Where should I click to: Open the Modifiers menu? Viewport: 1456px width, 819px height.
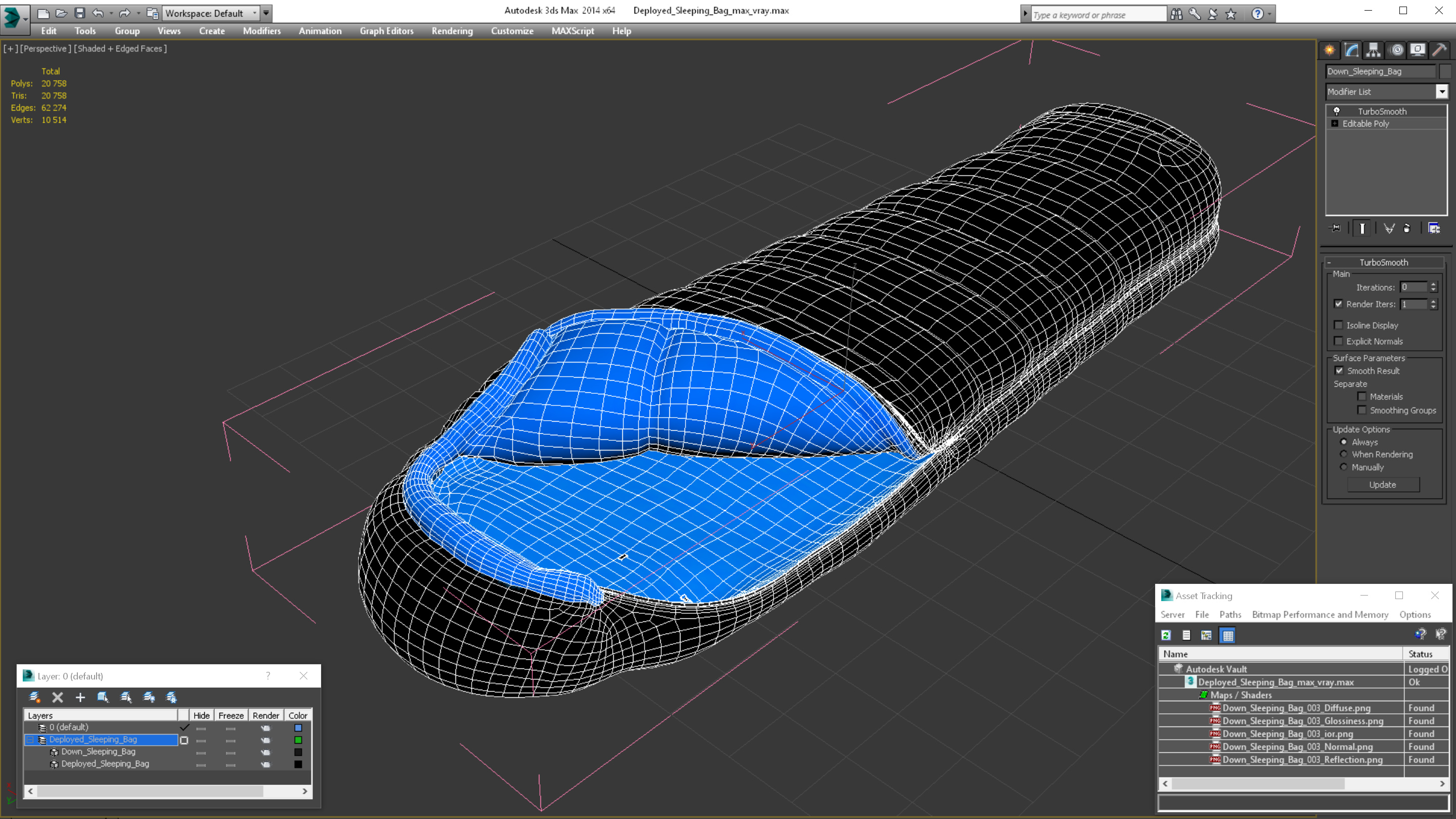262,31
